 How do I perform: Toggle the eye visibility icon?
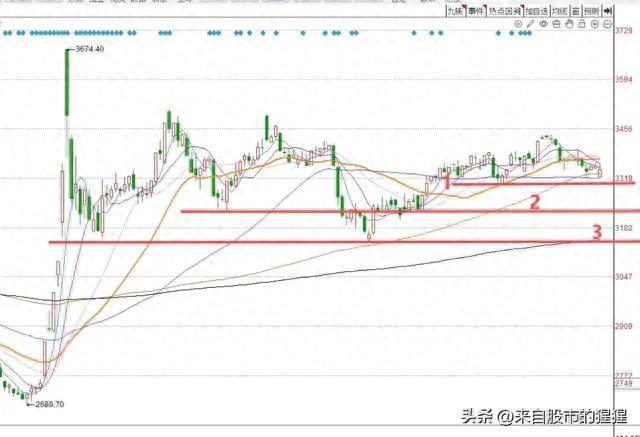coord(543,24)
